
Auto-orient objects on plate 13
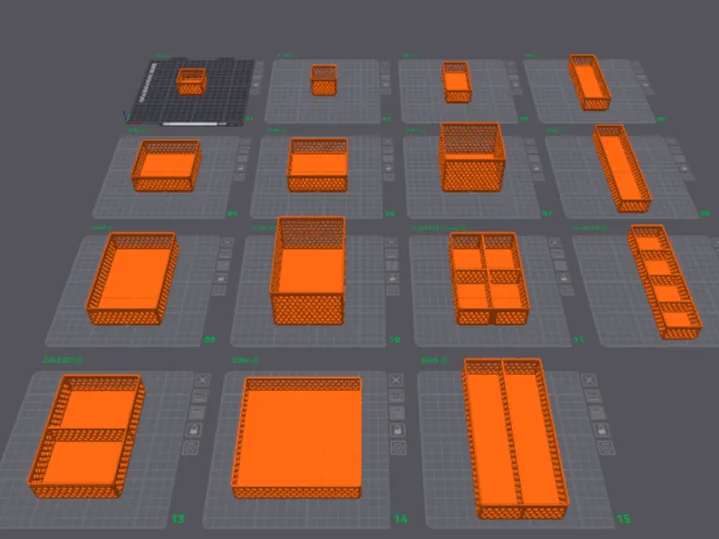(x=200, y=396)
